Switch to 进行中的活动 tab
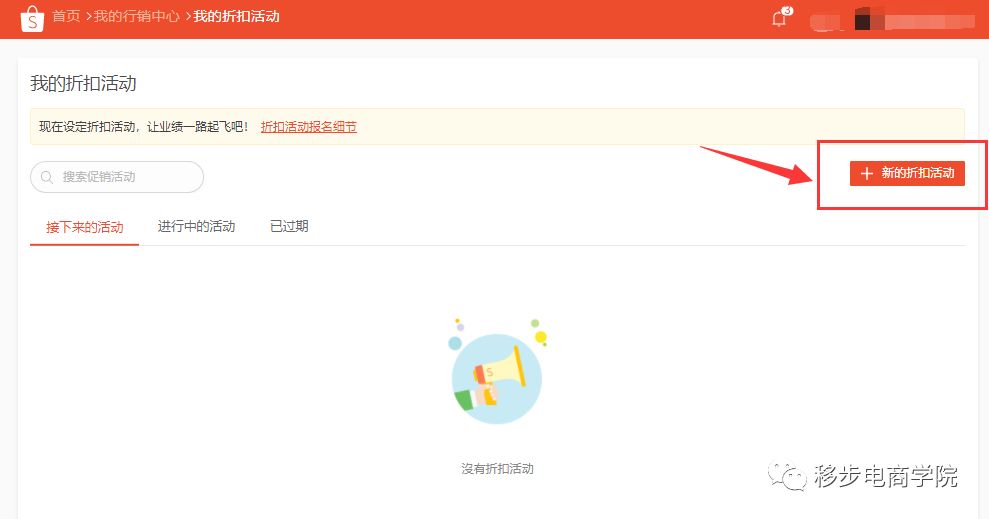 pos(196,226)
